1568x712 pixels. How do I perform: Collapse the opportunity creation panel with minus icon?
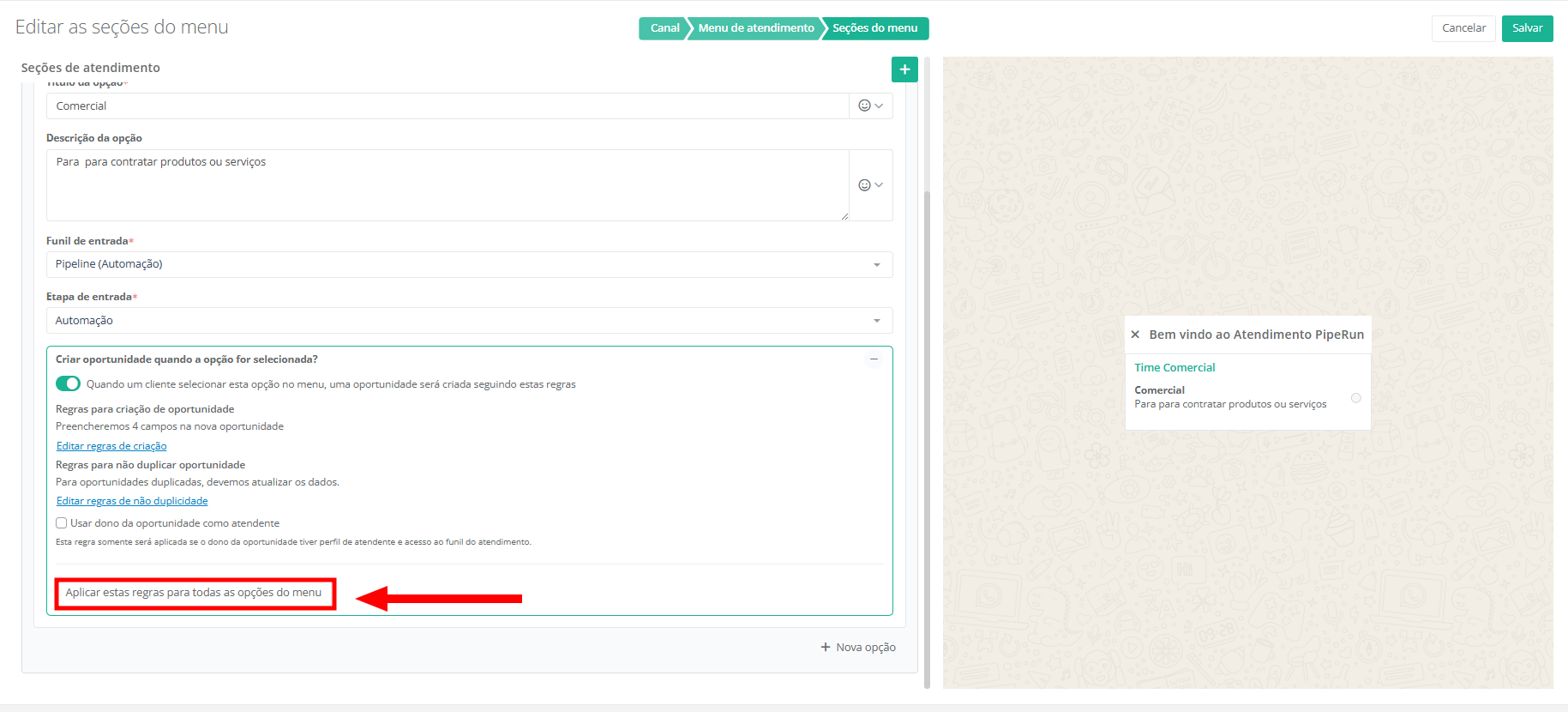click(874, 359)
